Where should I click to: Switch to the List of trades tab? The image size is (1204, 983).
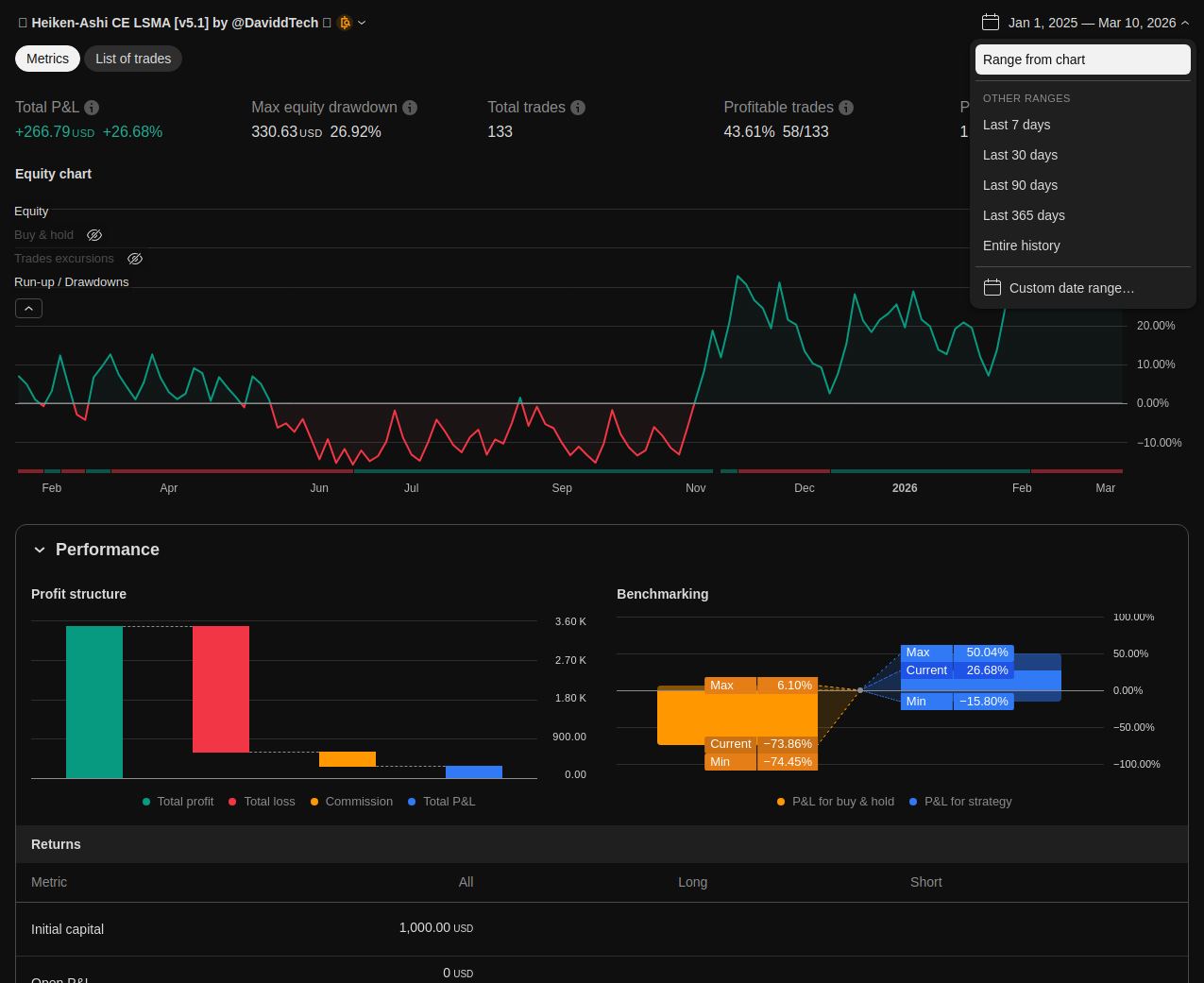click(x=133, y=59)
